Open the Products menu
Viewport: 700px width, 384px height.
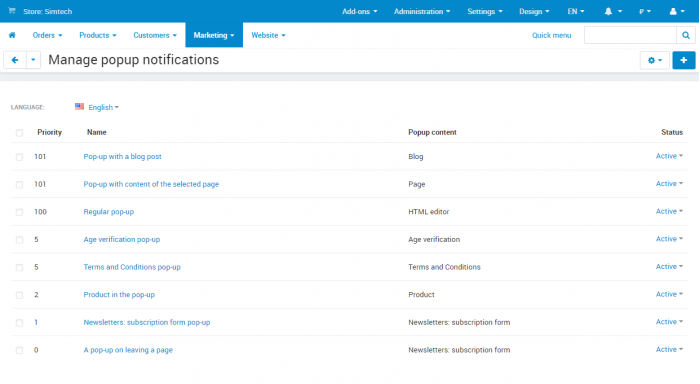click(x=98, y=35)
